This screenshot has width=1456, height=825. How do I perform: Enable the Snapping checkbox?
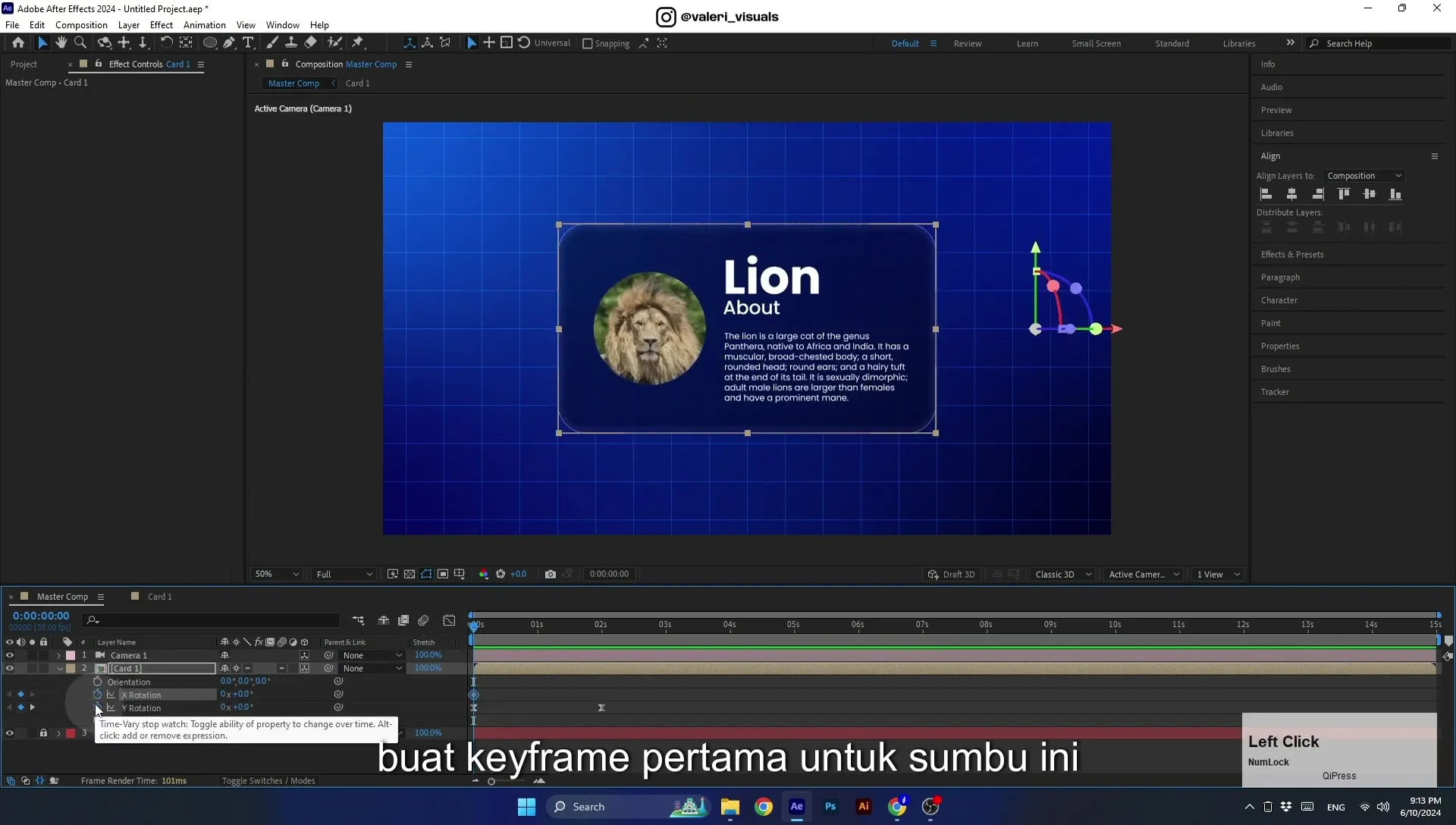[587, 44]
